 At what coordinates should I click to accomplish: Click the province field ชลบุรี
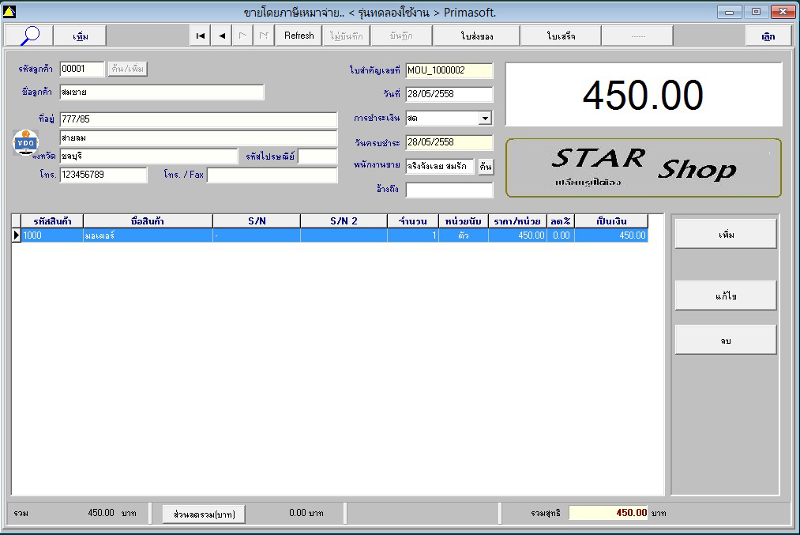[148, 156]
